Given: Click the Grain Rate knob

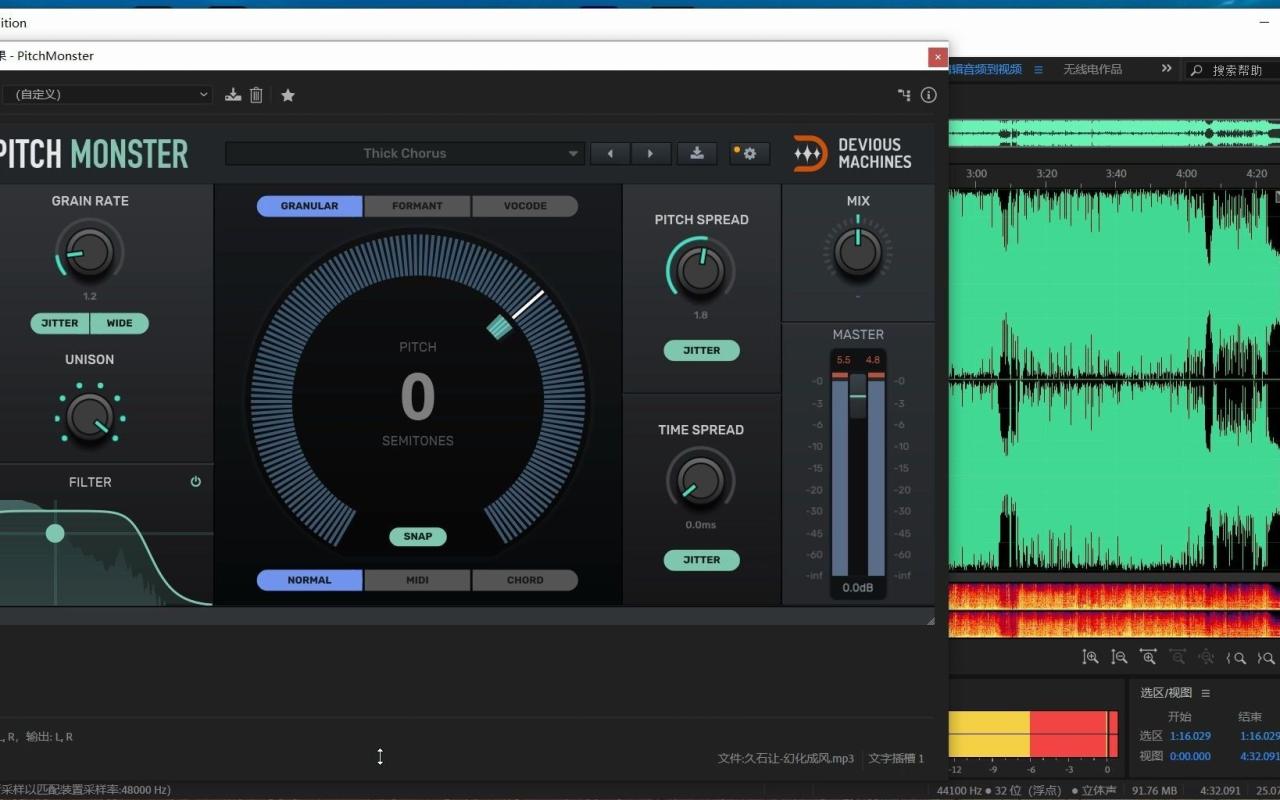Looking at the screenshot, I should click(x=89, y=252).
